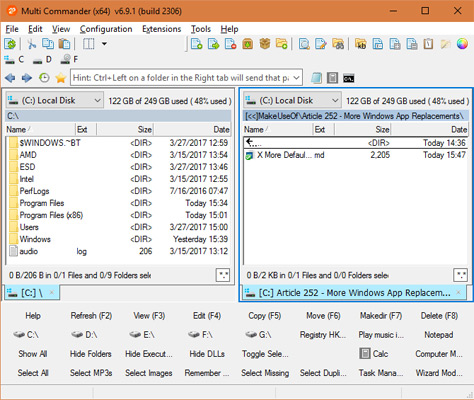This screenshot has width=474, height=400.
Task: Select the [C:] \ tab in the left panel
Action: click(32, 293)
